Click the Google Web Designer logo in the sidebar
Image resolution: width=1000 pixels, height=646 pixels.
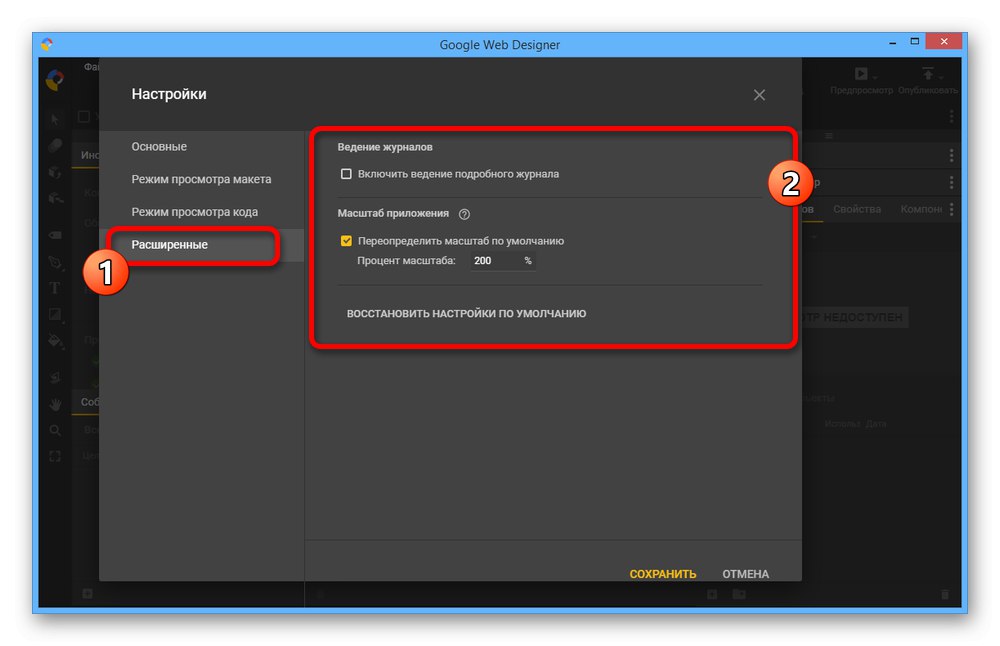coord(55,80)
